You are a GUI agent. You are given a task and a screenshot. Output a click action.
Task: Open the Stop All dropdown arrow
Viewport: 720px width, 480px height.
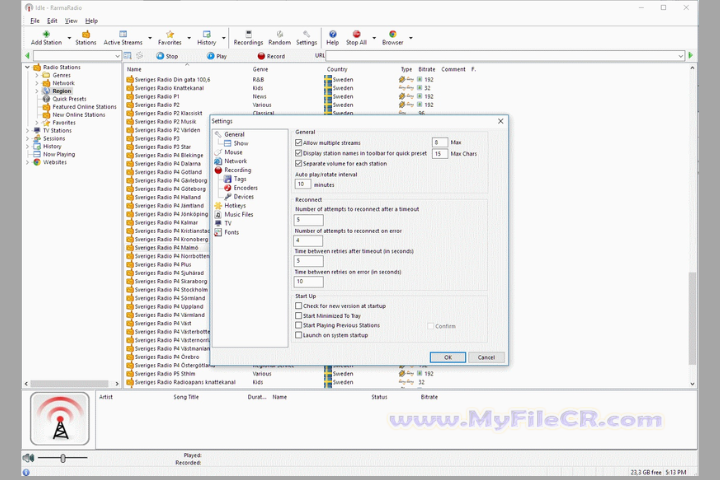pos(374,38)
